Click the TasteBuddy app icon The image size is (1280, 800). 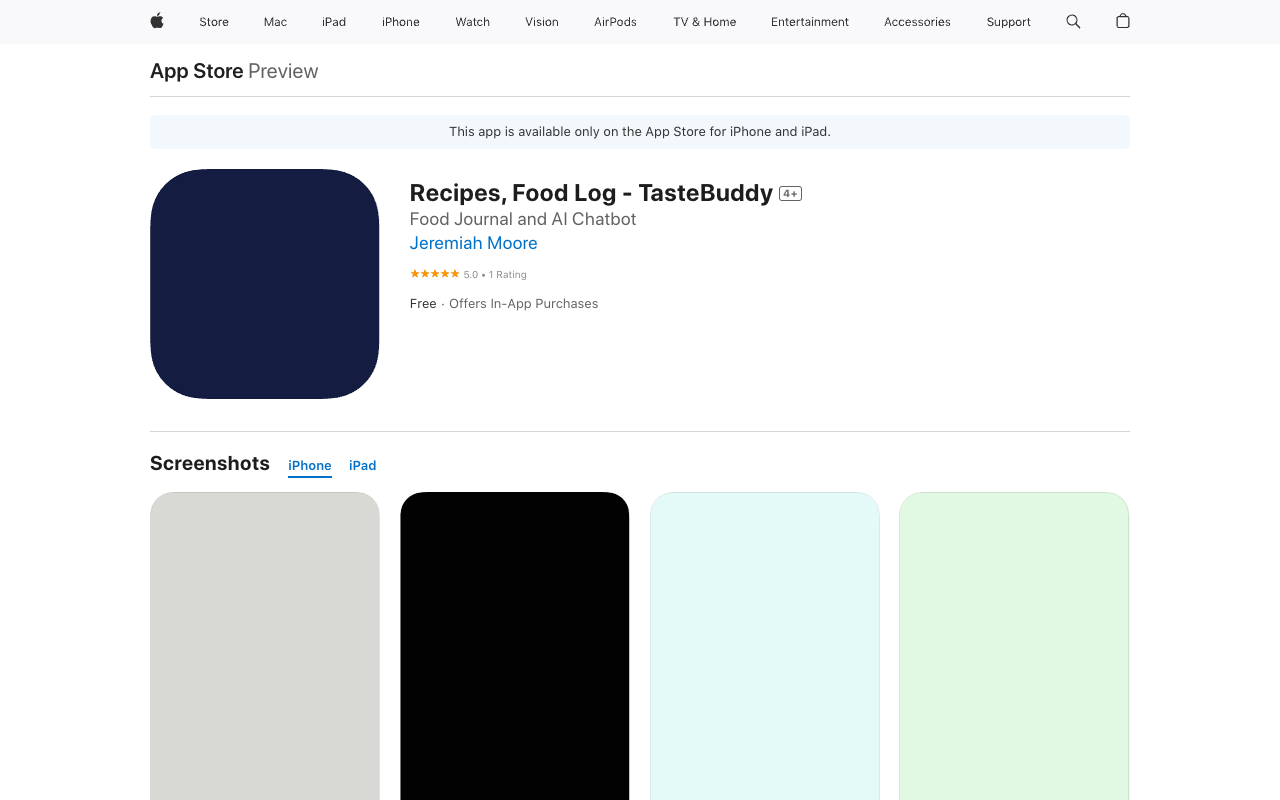(x=265, y=284)
